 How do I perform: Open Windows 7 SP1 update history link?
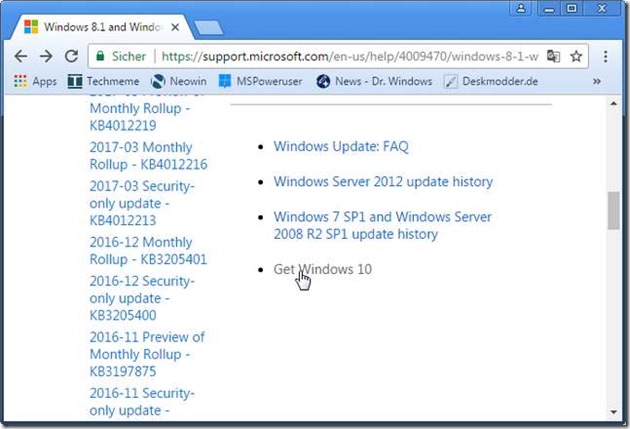click(x=382, y=225)
